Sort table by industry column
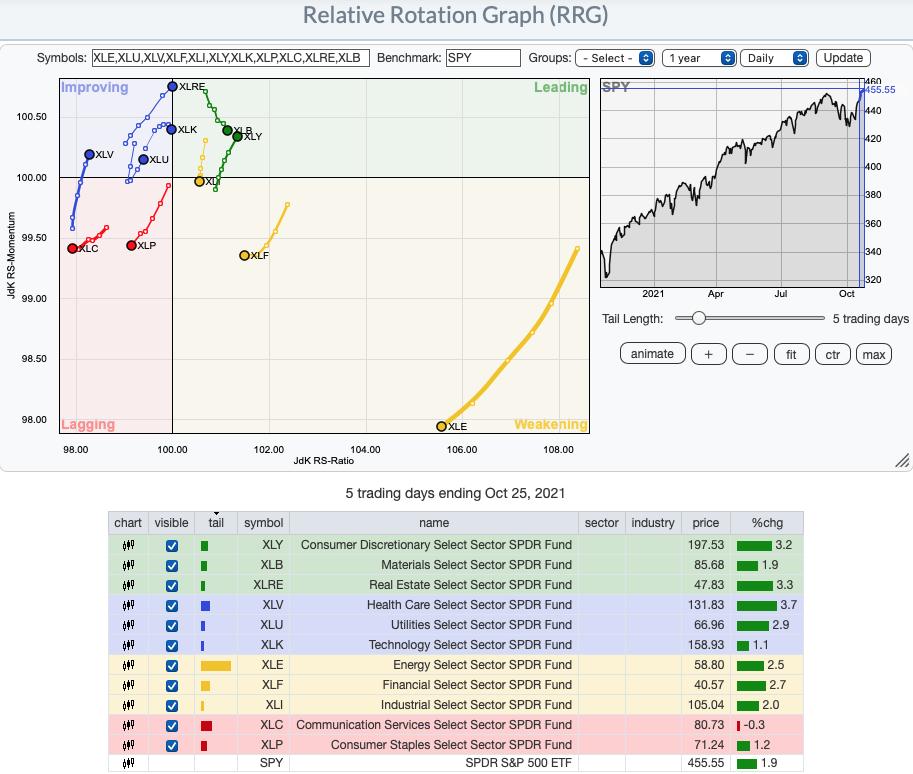913x774 pixels. [653, 523]
